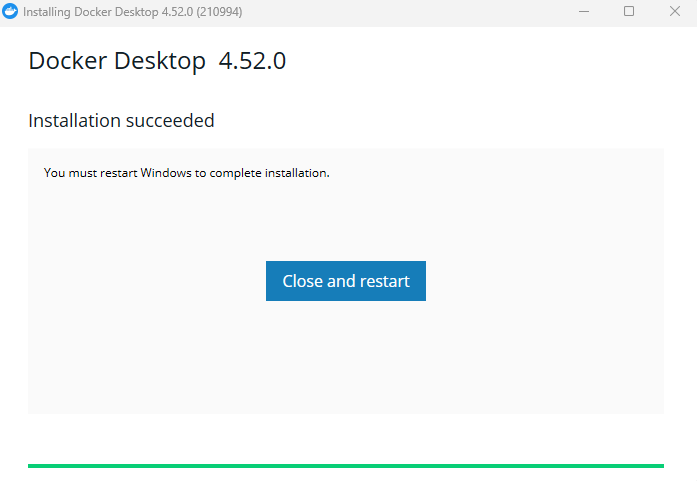Close the installer using the X button
Image resolution: width=697 pixels, height=481 pixels.
[x=675, y=12]
